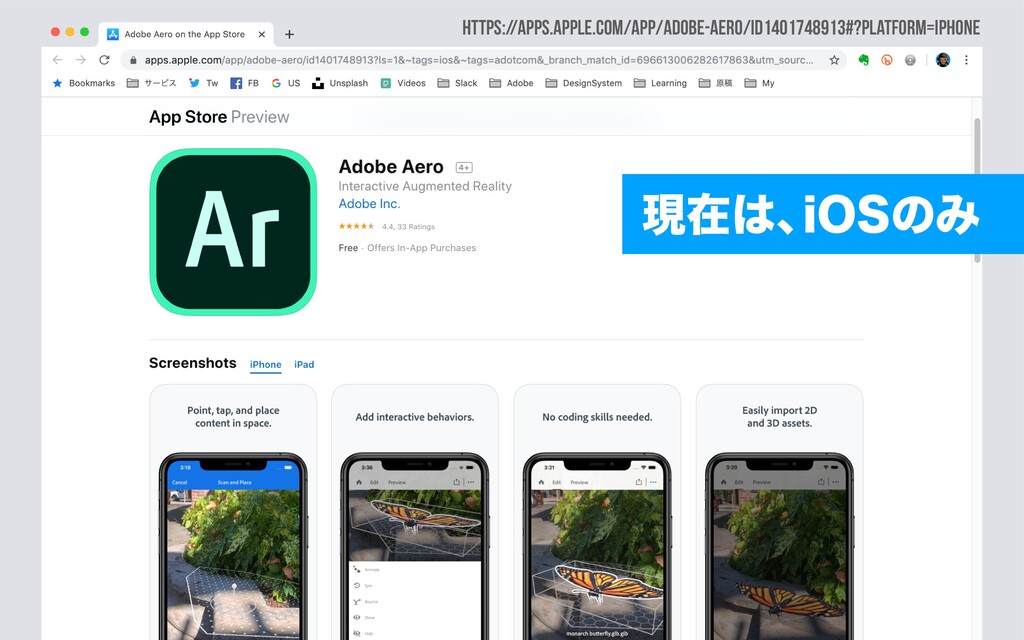Open the Bookmarks star shortcut
This screenshot has width=1024, height=640.
84,83
